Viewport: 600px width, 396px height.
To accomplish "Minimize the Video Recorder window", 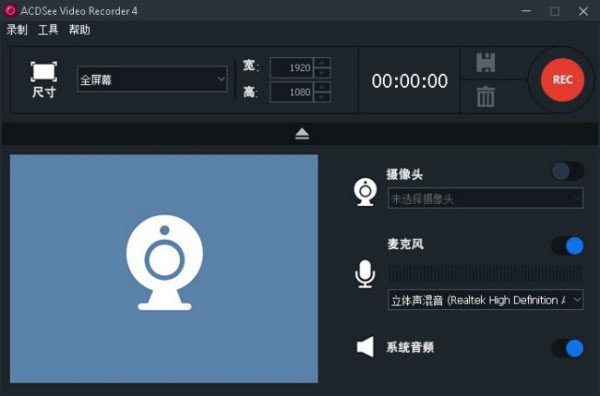I will (x=527, y=11).
